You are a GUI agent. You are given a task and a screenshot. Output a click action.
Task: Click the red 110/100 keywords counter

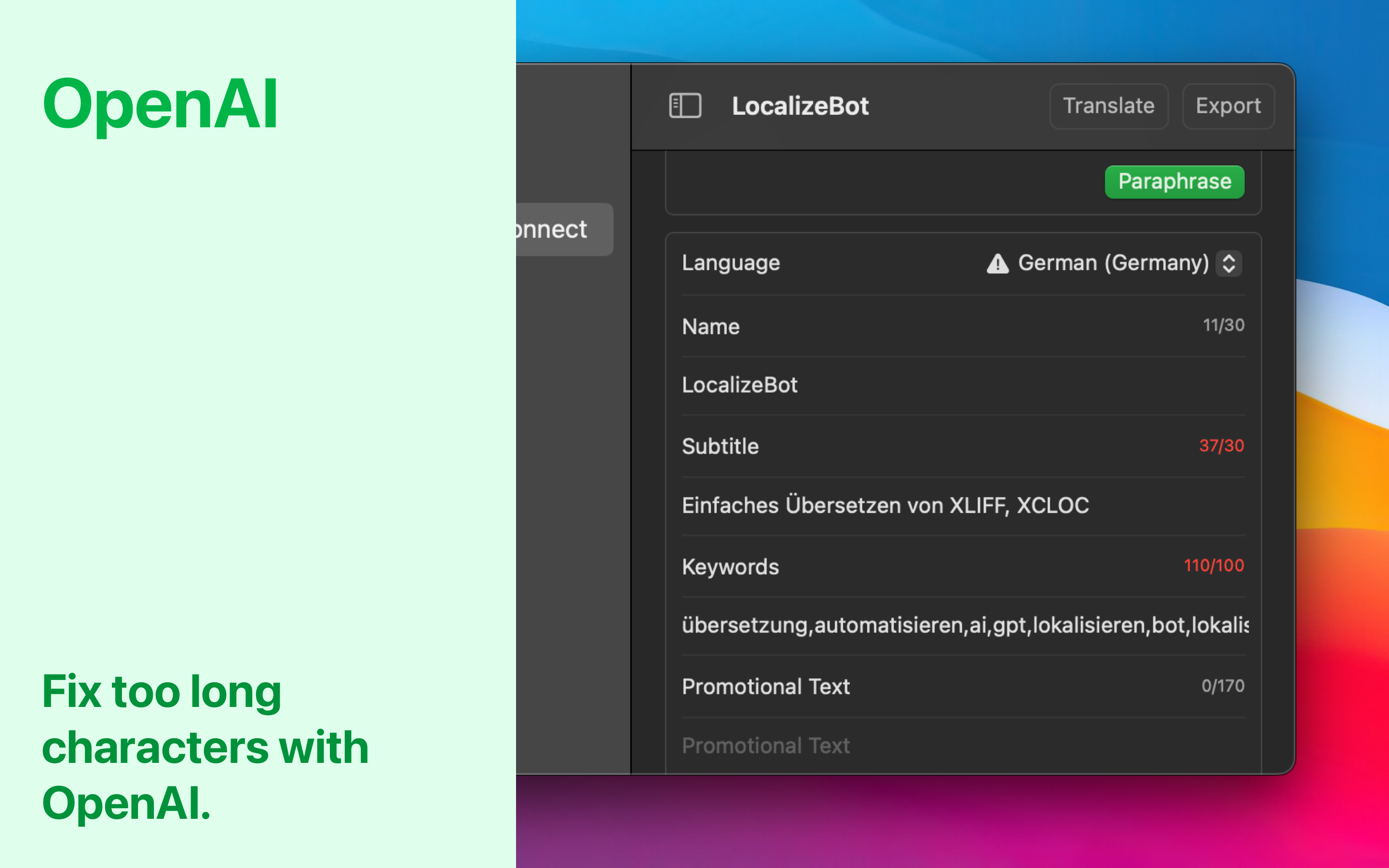[x=1213, y=566]
